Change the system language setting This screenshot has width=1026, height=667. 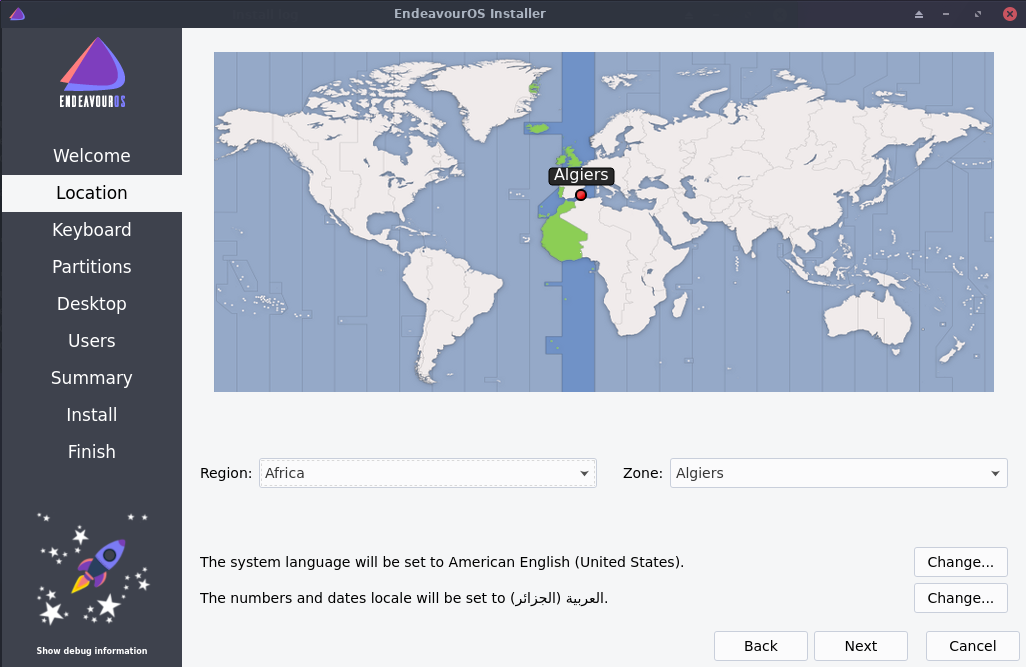click(960, 562)
